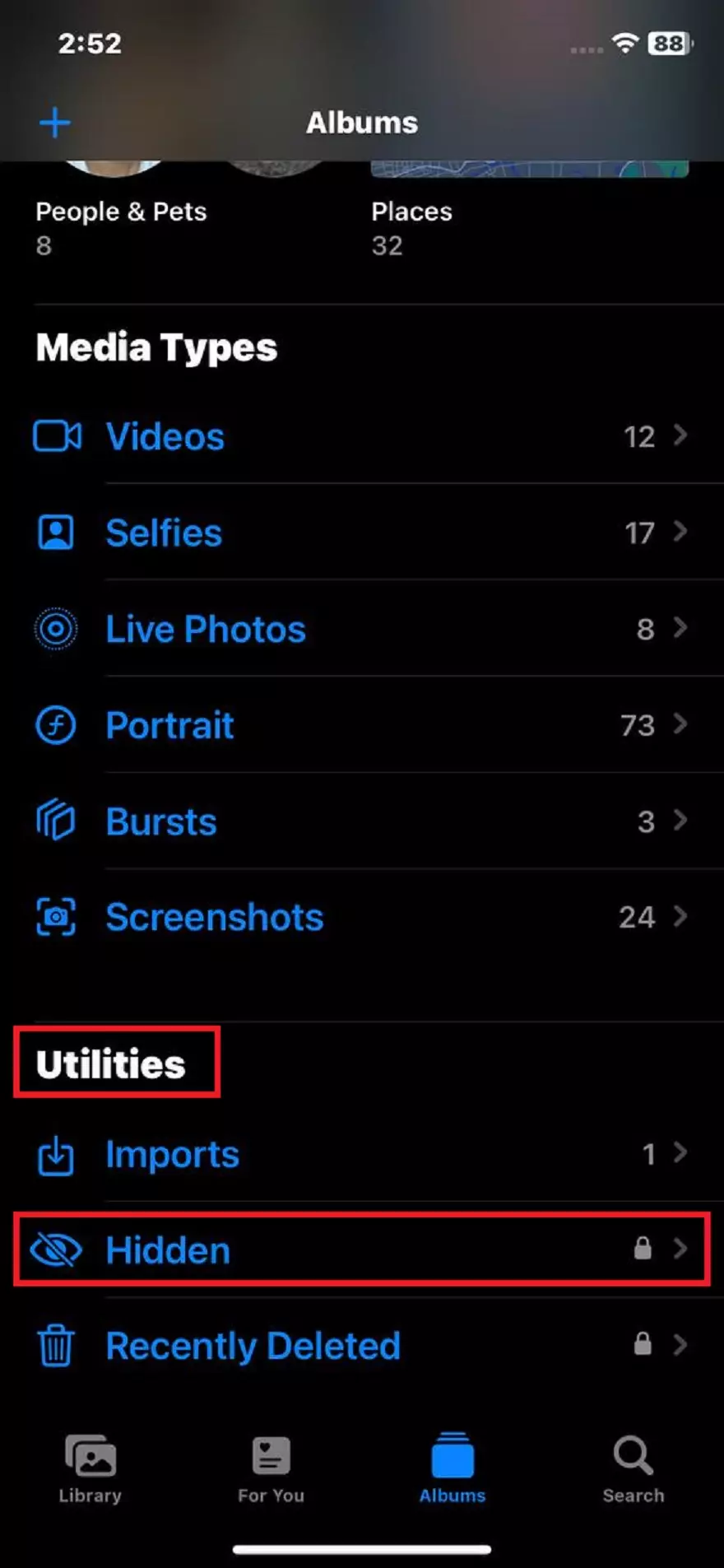Open the Recently Deleted album link
The height and width of the screenshot is (1568, 724).
coord(253,1347)
